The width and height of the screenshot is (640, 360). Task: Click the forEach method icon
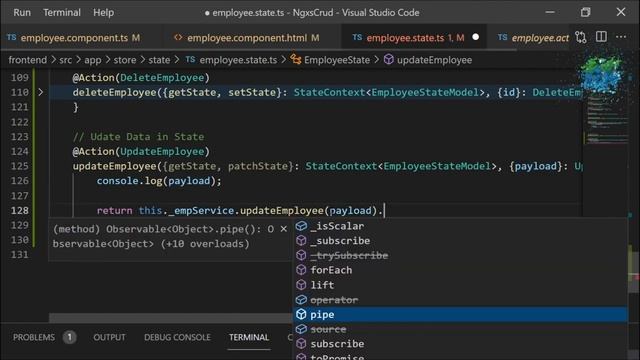(301, 270)
